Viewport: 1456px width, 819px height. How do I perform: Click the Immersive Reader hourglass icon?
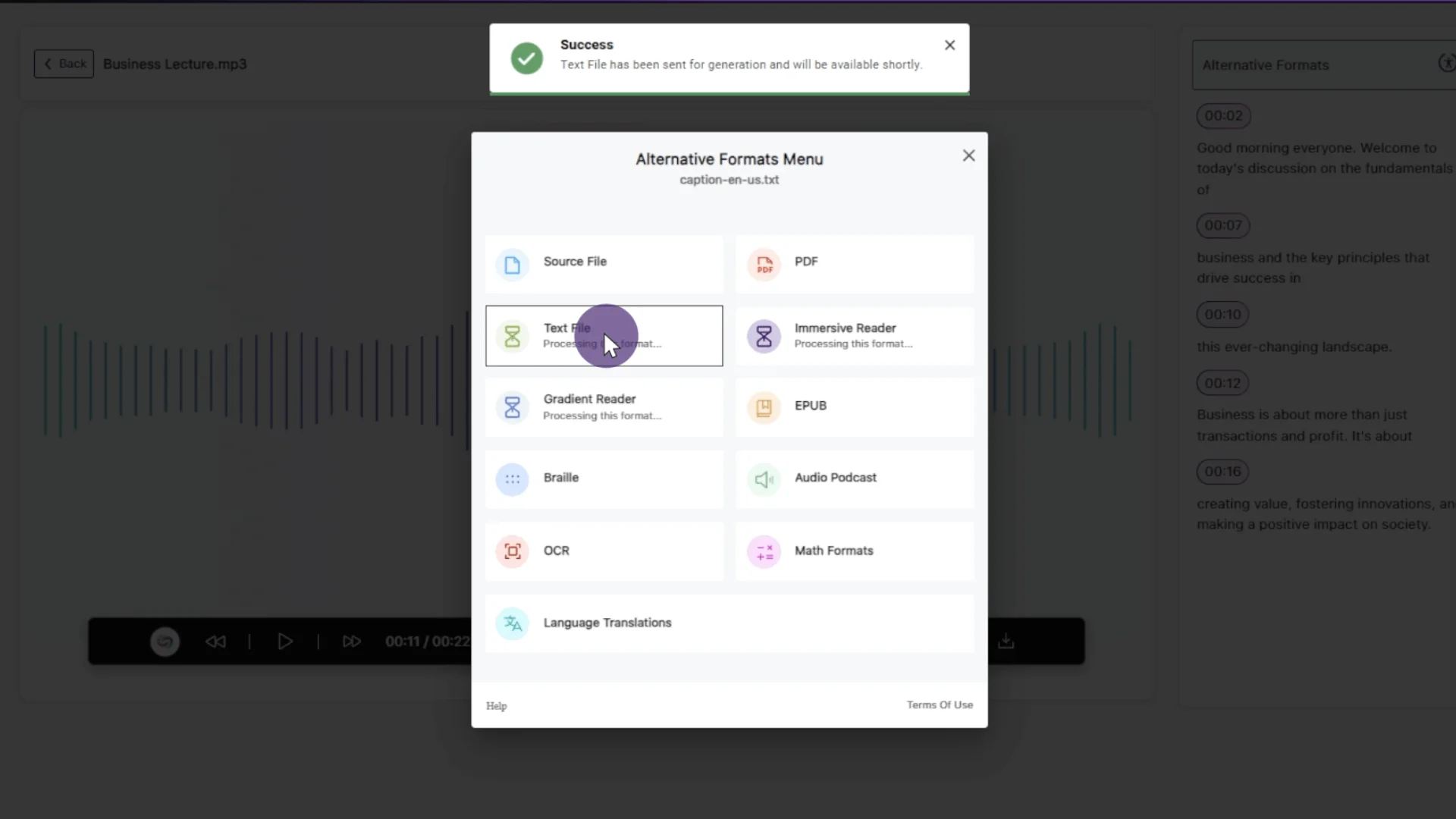click(x=764, y=336)
